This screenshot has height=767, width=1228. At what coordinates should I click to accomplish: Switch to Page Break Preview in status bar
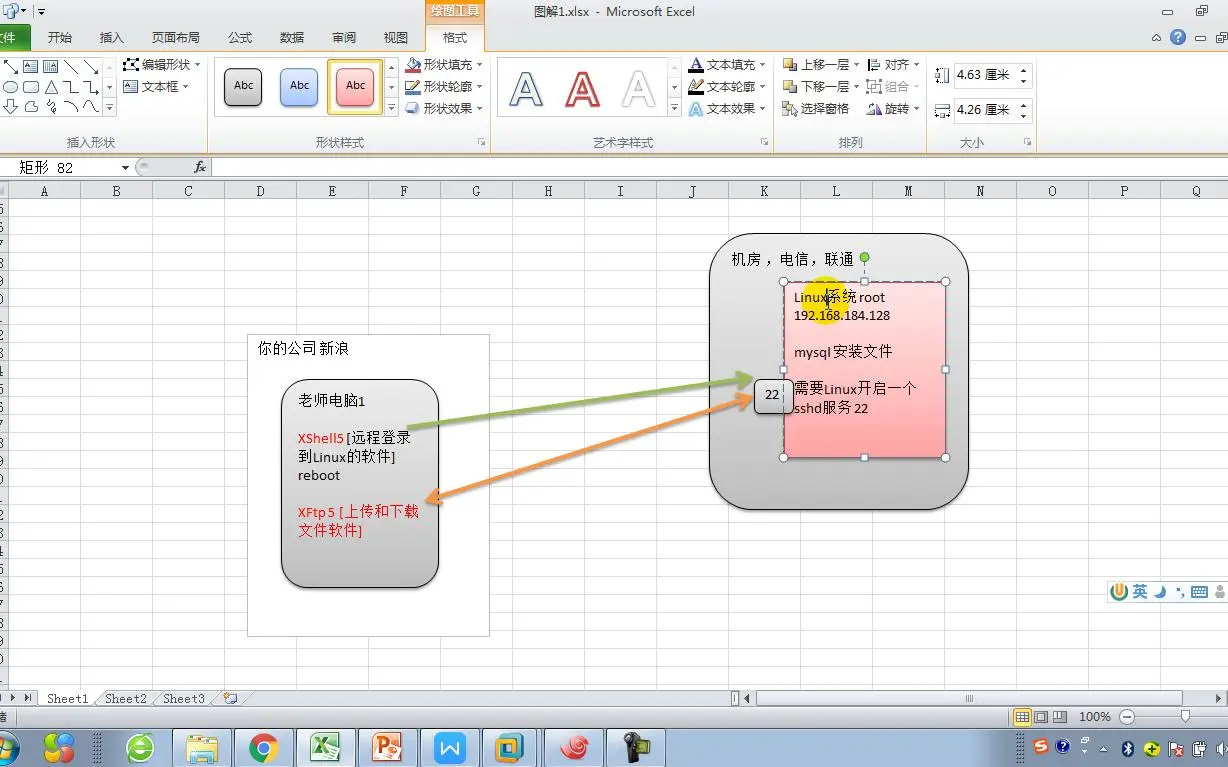1059,717
